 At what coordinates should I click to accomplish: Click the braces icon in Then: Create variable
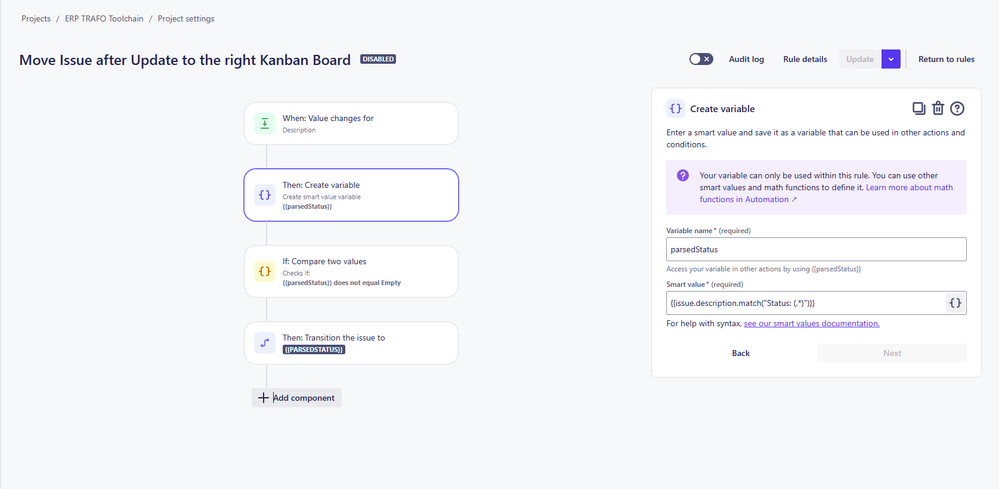(264, 195)
